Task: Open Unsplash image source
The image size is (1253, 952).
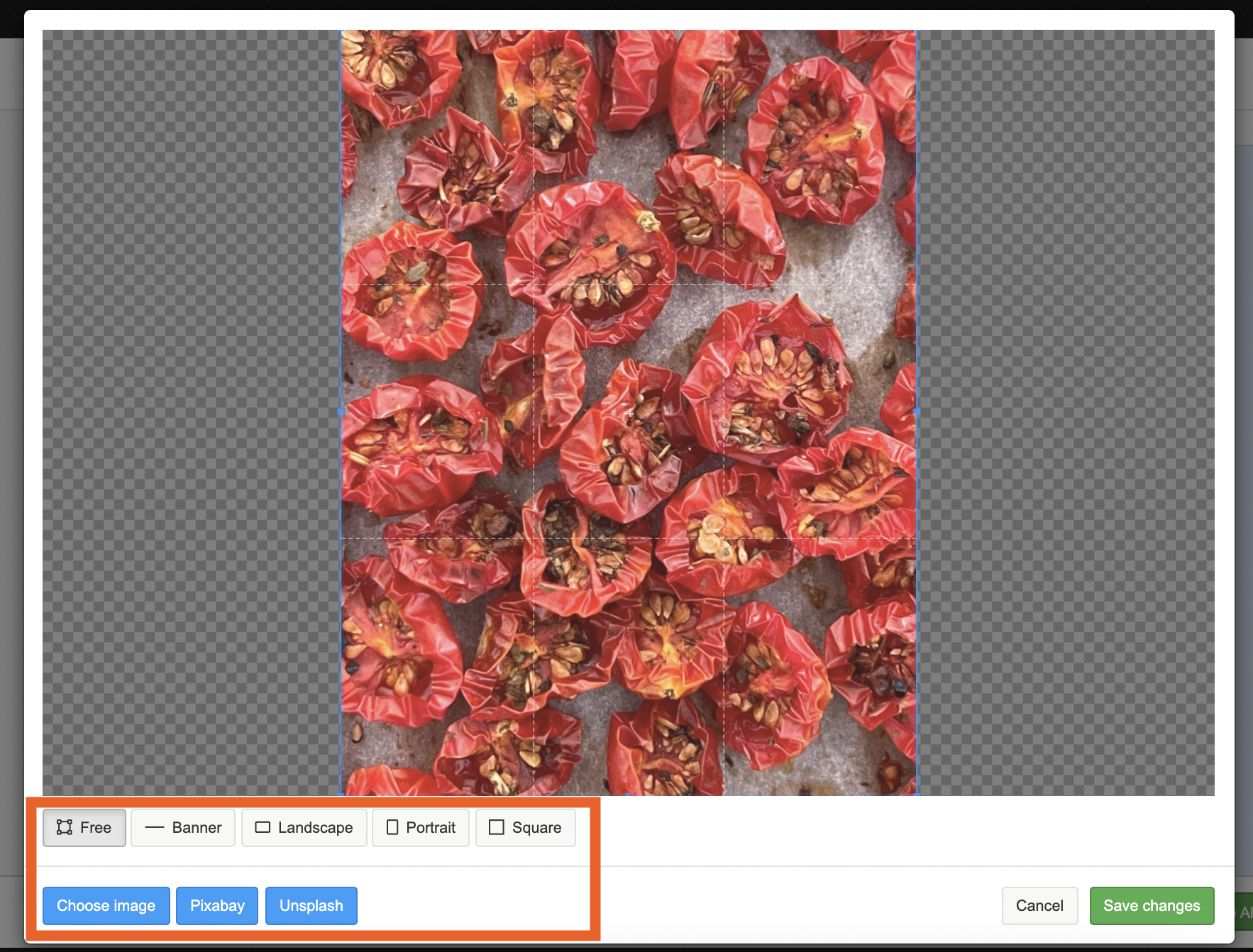Action: [x=311, y=906]
